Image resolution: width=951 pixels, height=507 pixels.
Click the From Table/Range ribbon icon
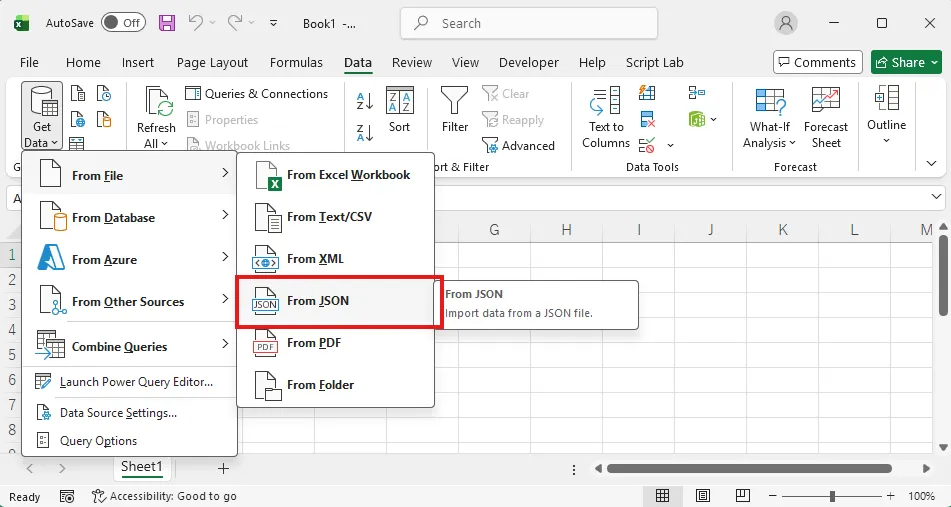coord(77,144)
